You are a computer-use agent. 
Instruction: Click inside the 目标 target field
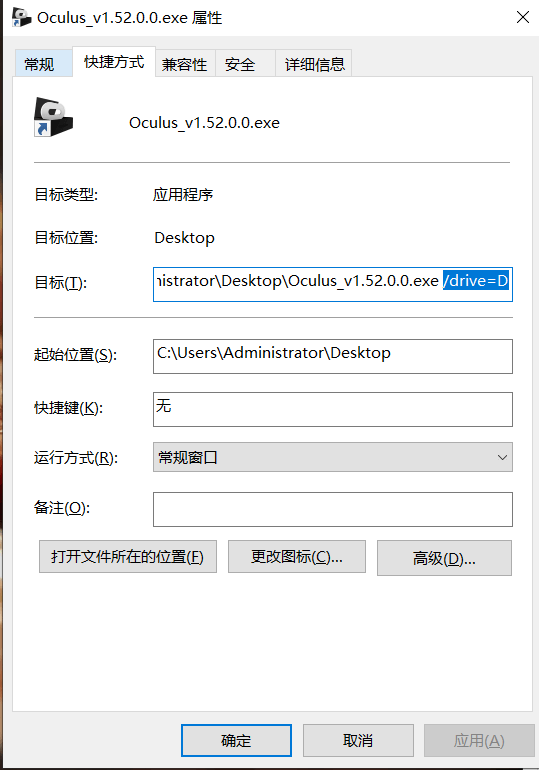point(333,284)
